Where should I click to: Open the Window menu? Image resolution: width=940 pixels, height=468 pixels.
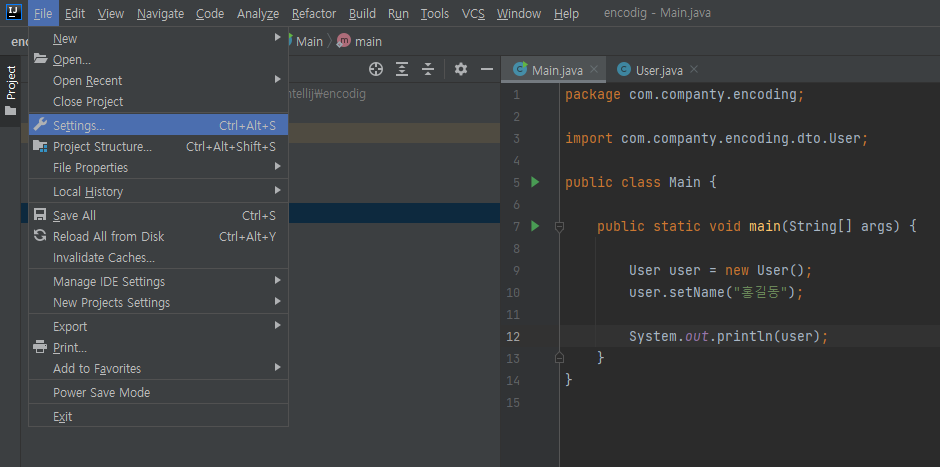(519, 13)
